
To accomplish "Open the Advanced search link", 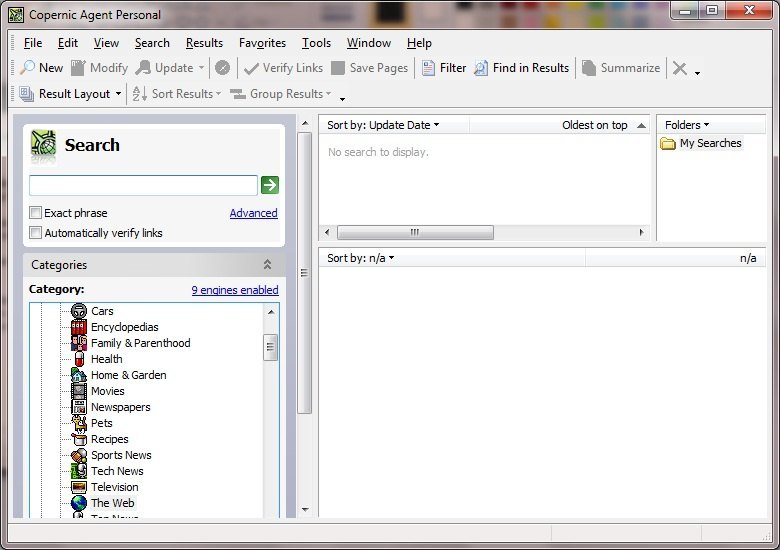I will click(254, 213).
